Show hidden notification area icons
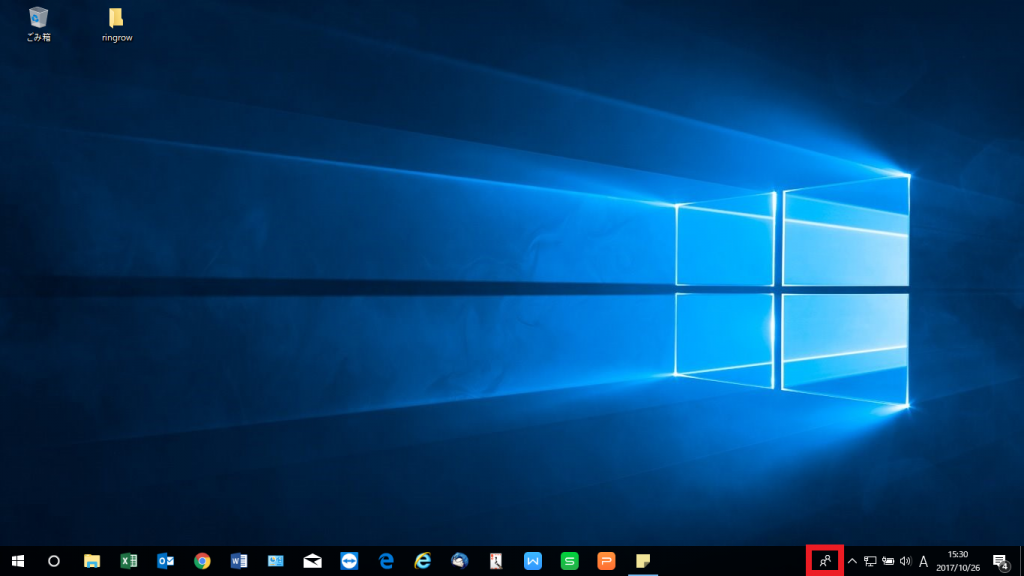Image resolution: width=1024 pixels, height=576 pixels. click(x=851, y=560)
